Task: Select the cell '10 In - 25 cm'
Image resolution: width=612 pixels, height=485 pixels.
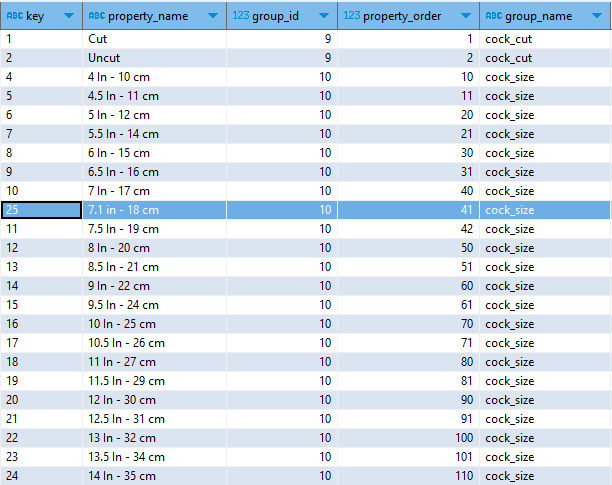Action: 155,324
